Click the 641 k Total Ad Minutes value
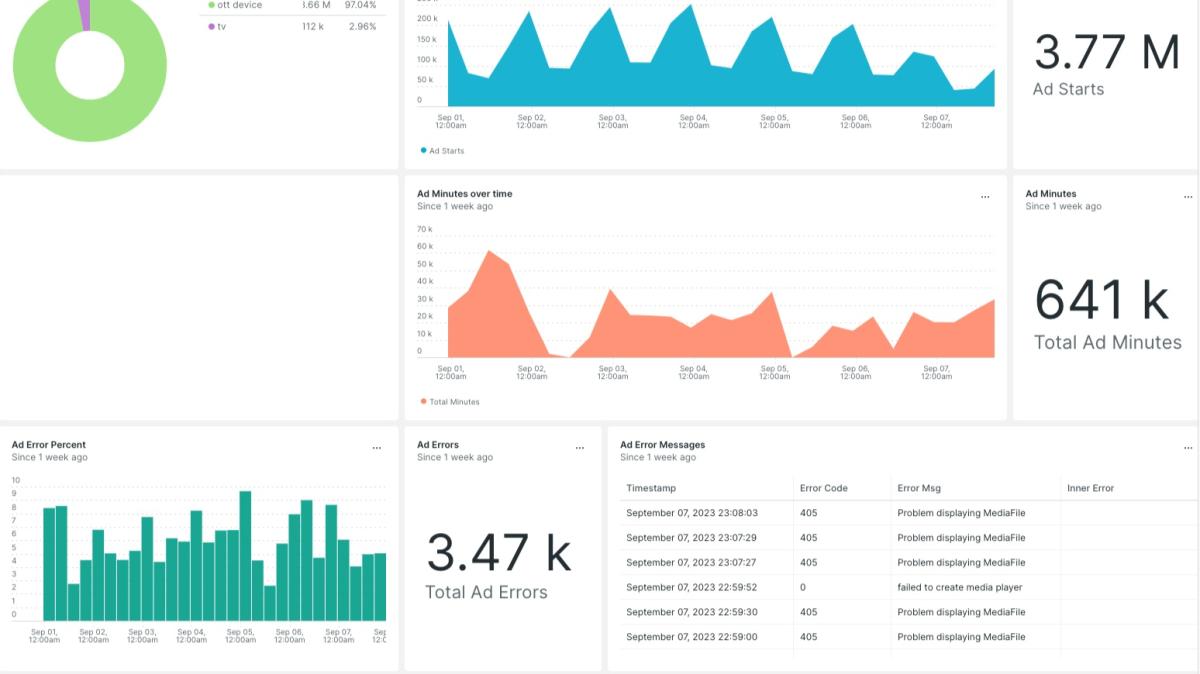 point(1101,300)
